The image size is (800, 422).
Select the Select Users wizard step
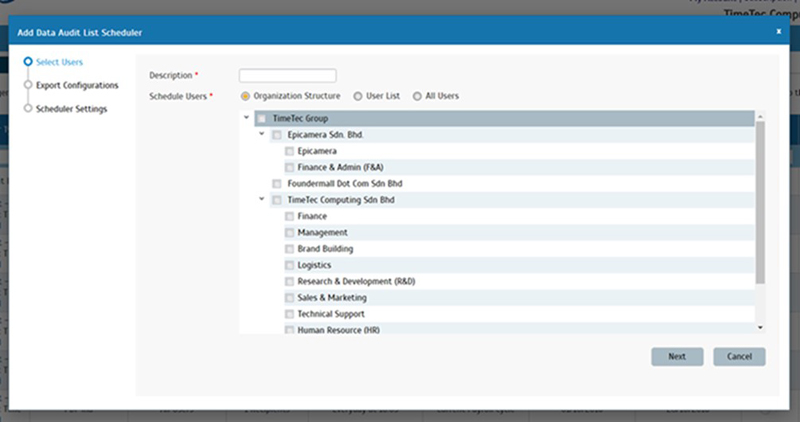[59, 62]
